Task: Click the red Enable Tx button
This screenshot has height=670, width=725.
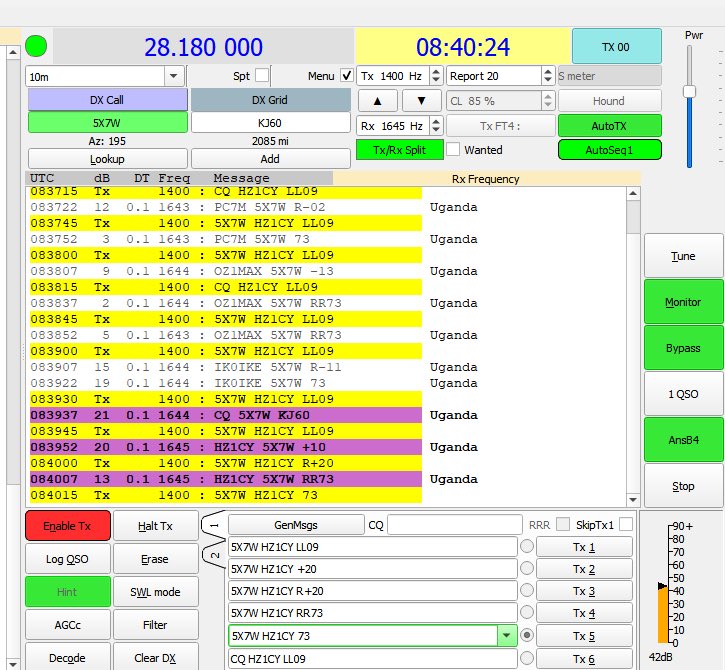Action: click(68, 526)
